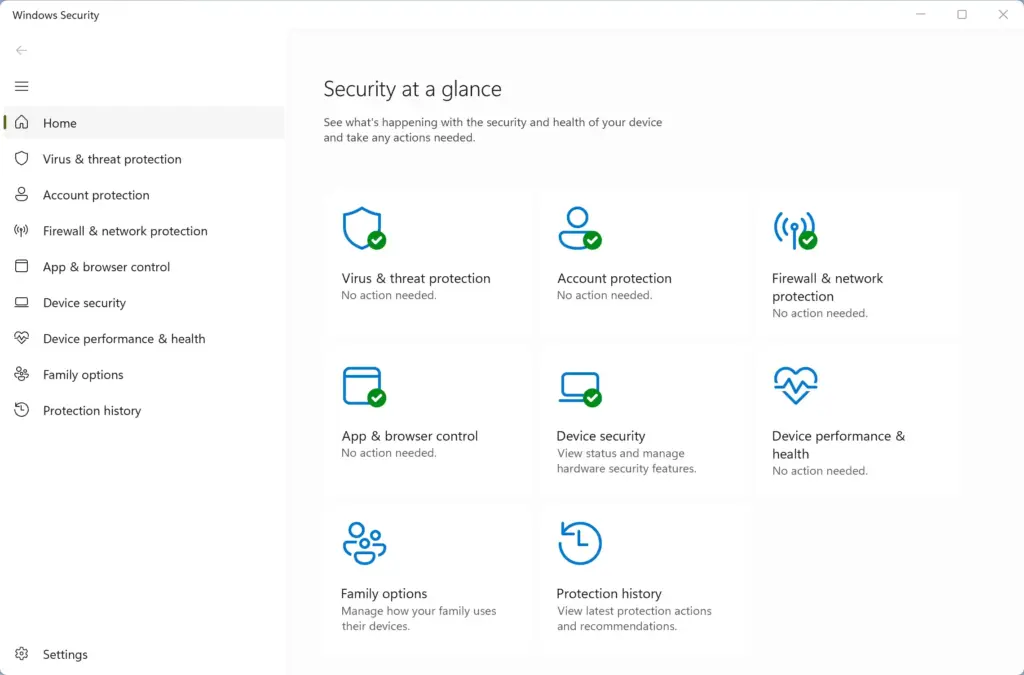
Task: Click 'Manage how your family uses their devices' text
Action: (x=419, y=618)
